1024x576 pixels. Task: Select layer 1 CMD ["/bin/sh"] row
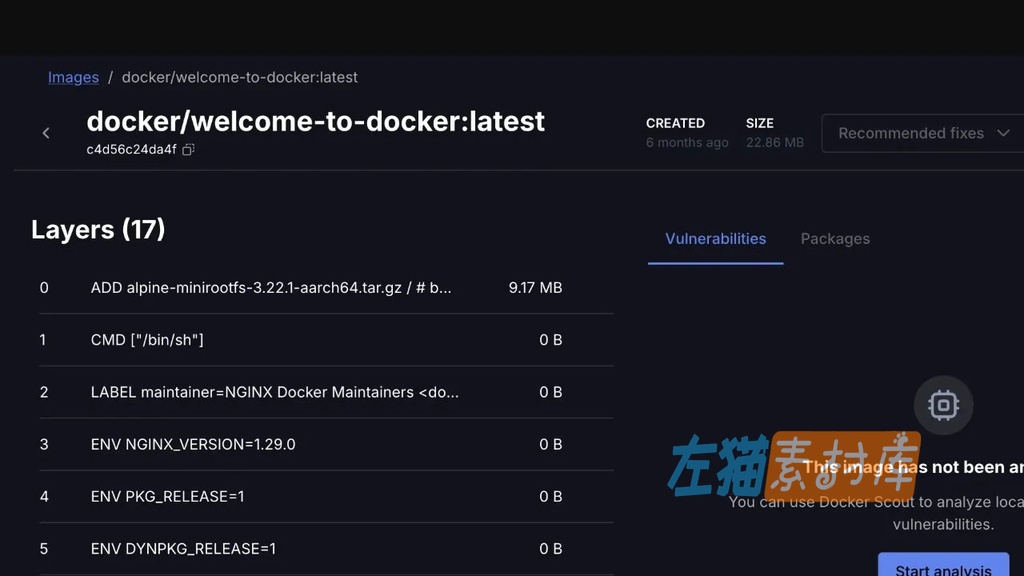(326, 340)
